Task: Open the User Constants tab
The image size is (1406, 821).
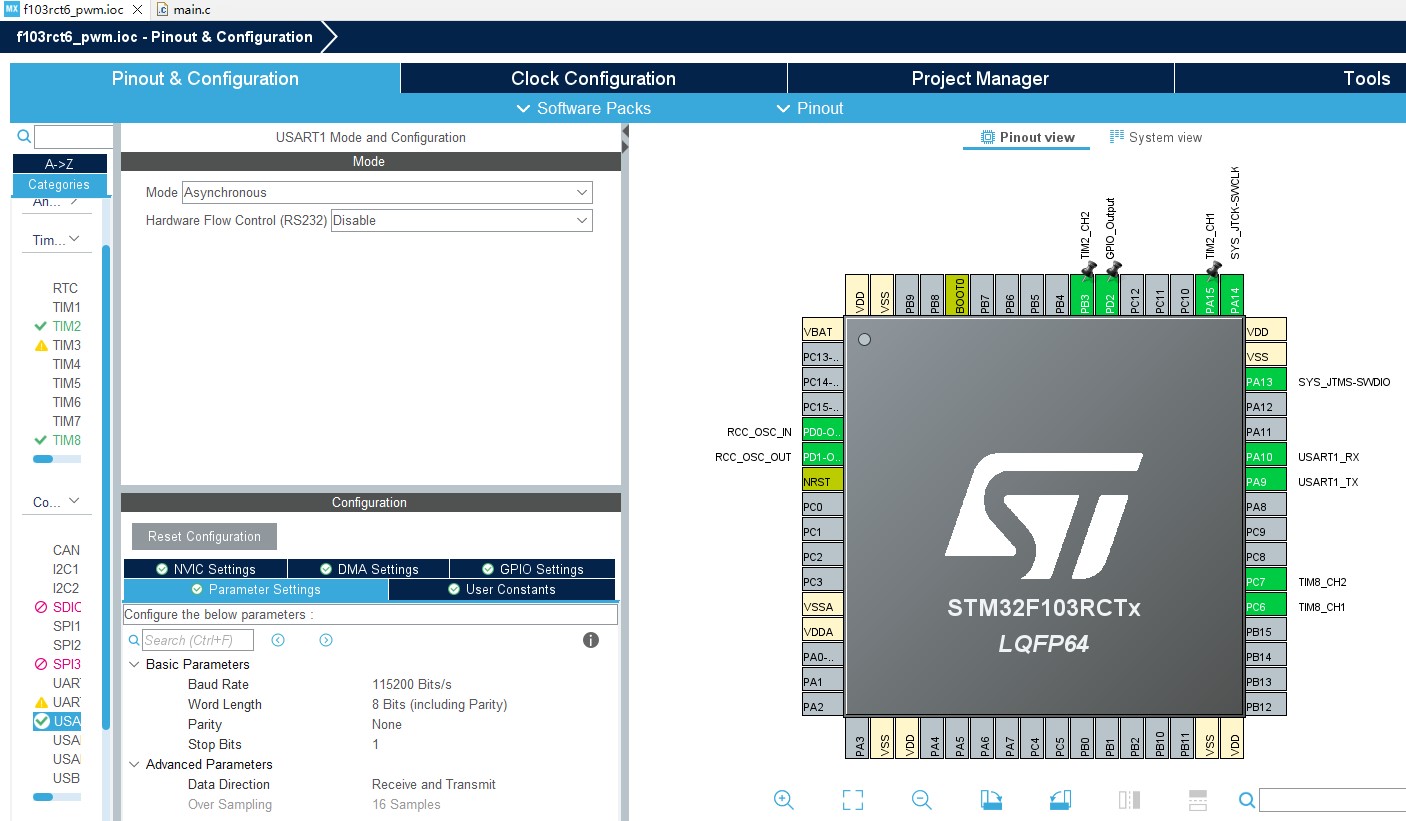Action: (x=502, y=589)
